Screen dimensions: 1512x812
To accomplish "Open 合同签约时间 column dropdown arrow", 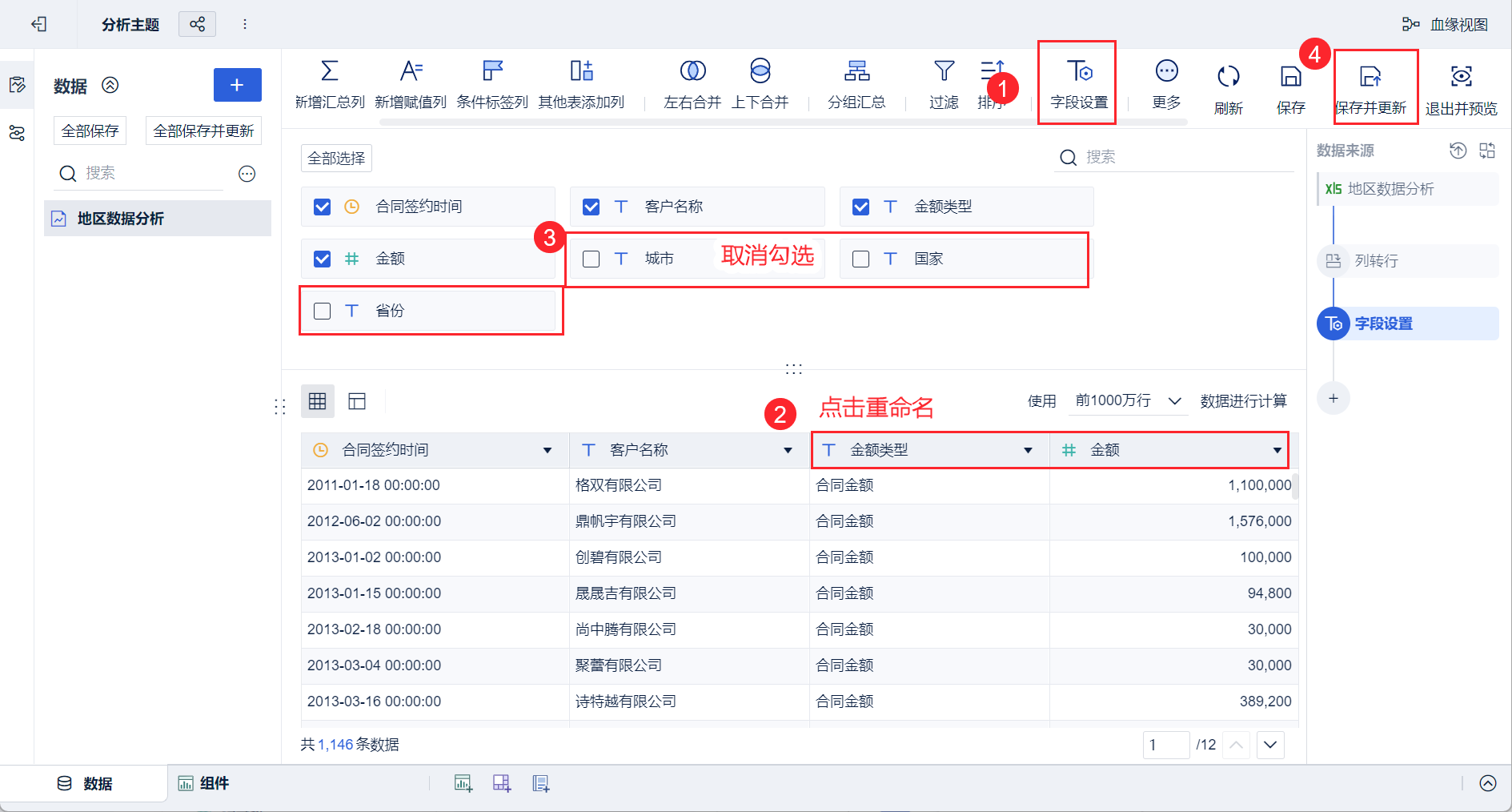I will click(x=547, y=450).
